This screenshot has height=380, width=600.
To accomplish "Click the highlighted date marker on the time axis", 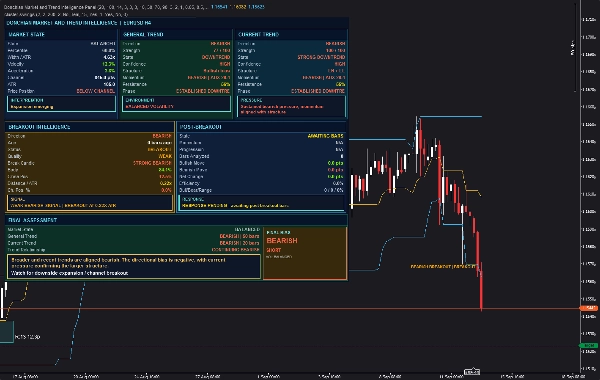I will [x=472, y=372].
